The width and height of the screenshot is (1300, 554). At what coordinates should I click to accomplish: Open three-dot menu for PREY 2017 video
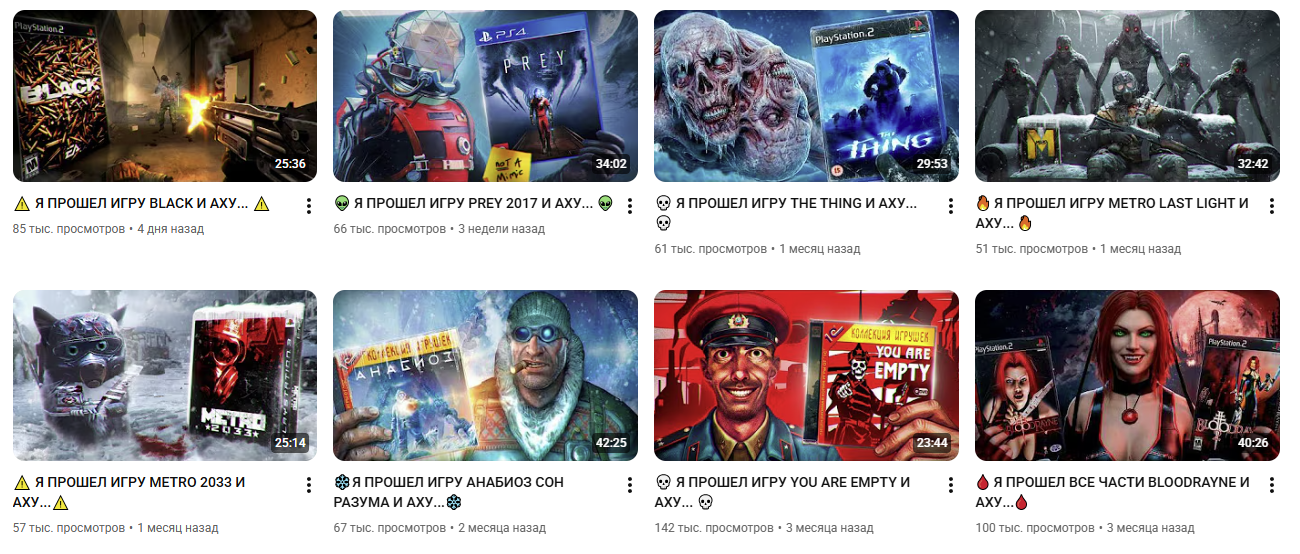point(629,206)
